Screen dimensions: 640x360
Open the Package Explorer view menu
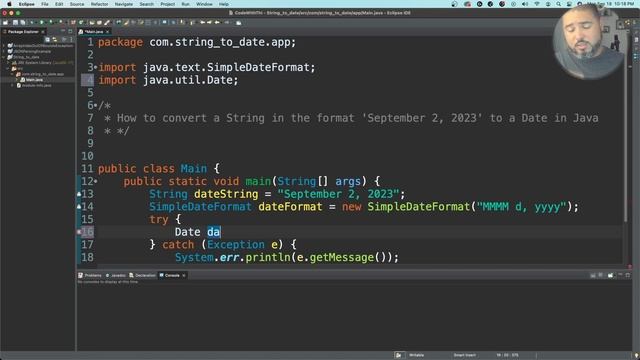[x=71, y=40]
